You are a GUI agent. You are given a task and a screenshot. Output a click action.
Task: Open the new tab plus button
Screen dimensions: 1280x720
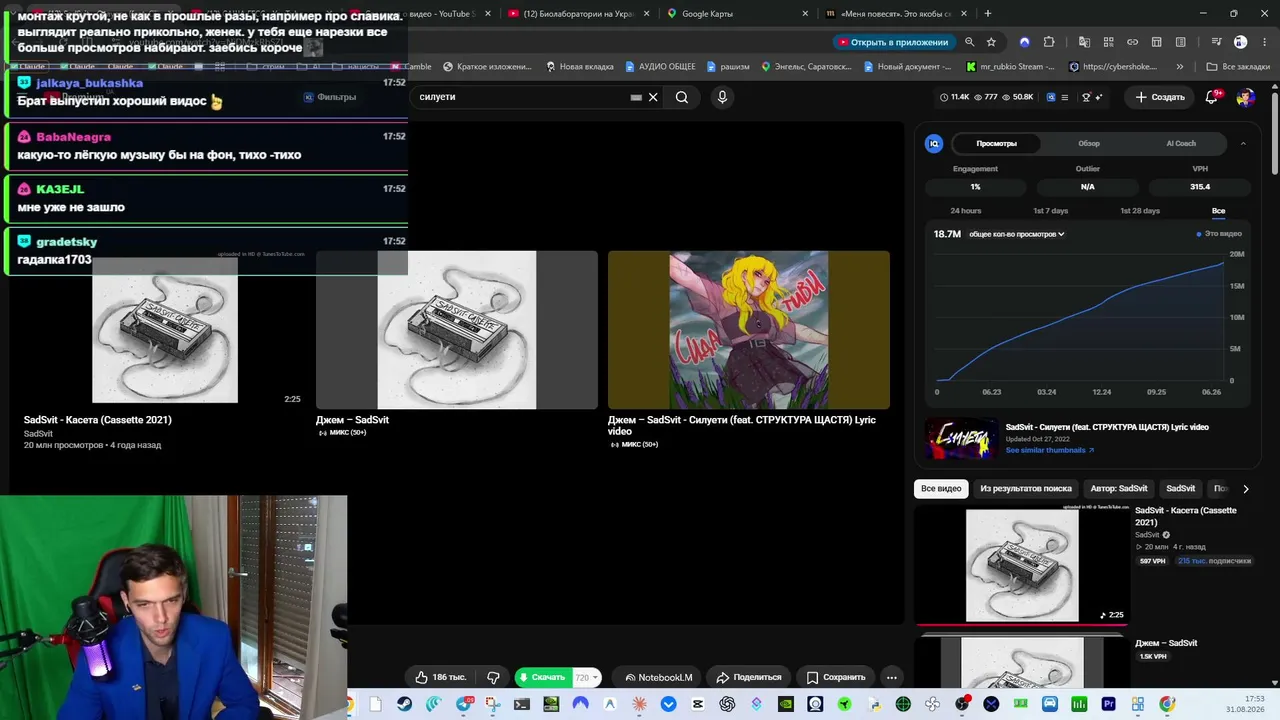[x=988, y=13]
